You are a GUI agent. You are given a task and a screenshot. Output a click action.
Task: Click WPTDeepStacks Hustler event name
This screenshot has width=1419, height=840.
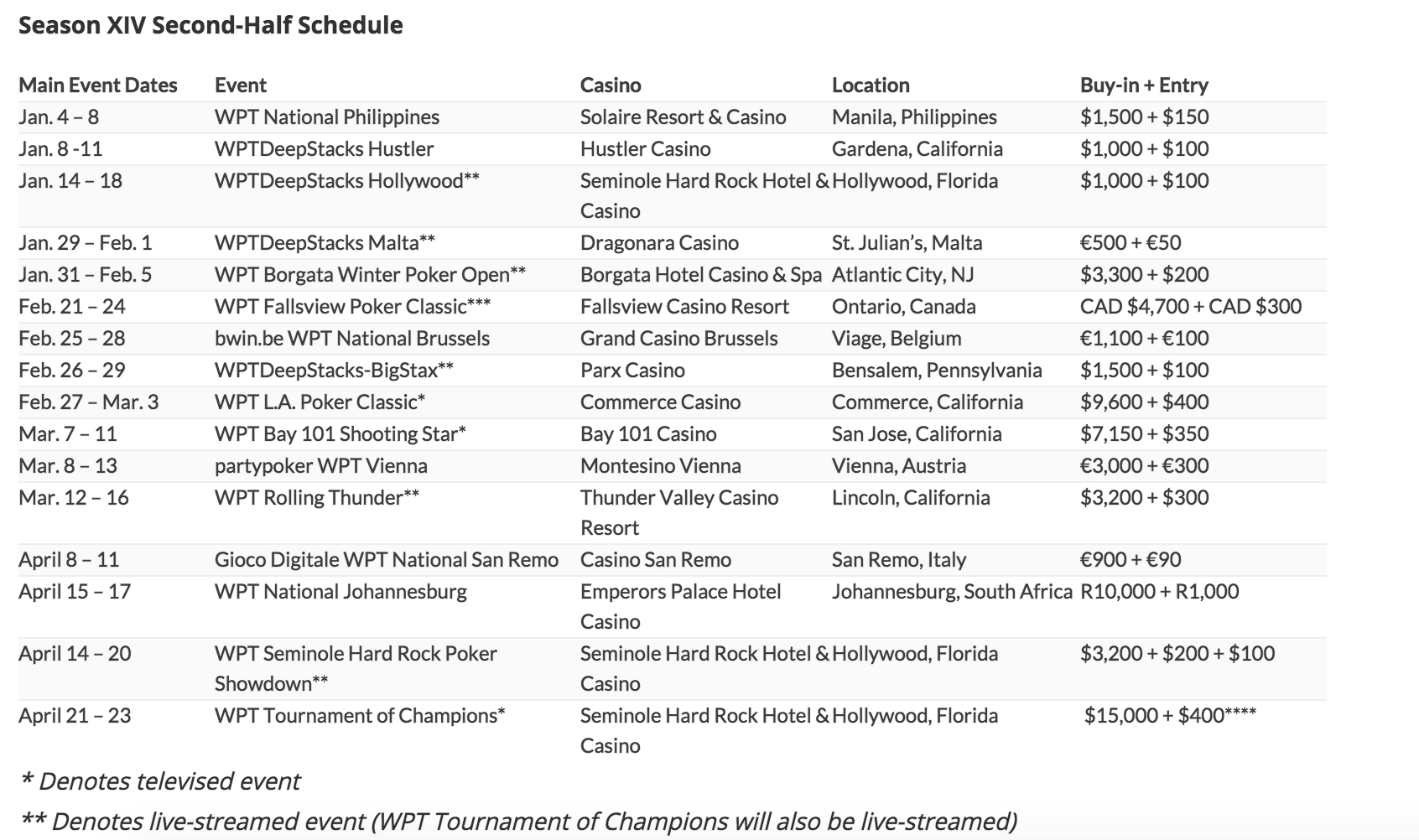(324, 149)
